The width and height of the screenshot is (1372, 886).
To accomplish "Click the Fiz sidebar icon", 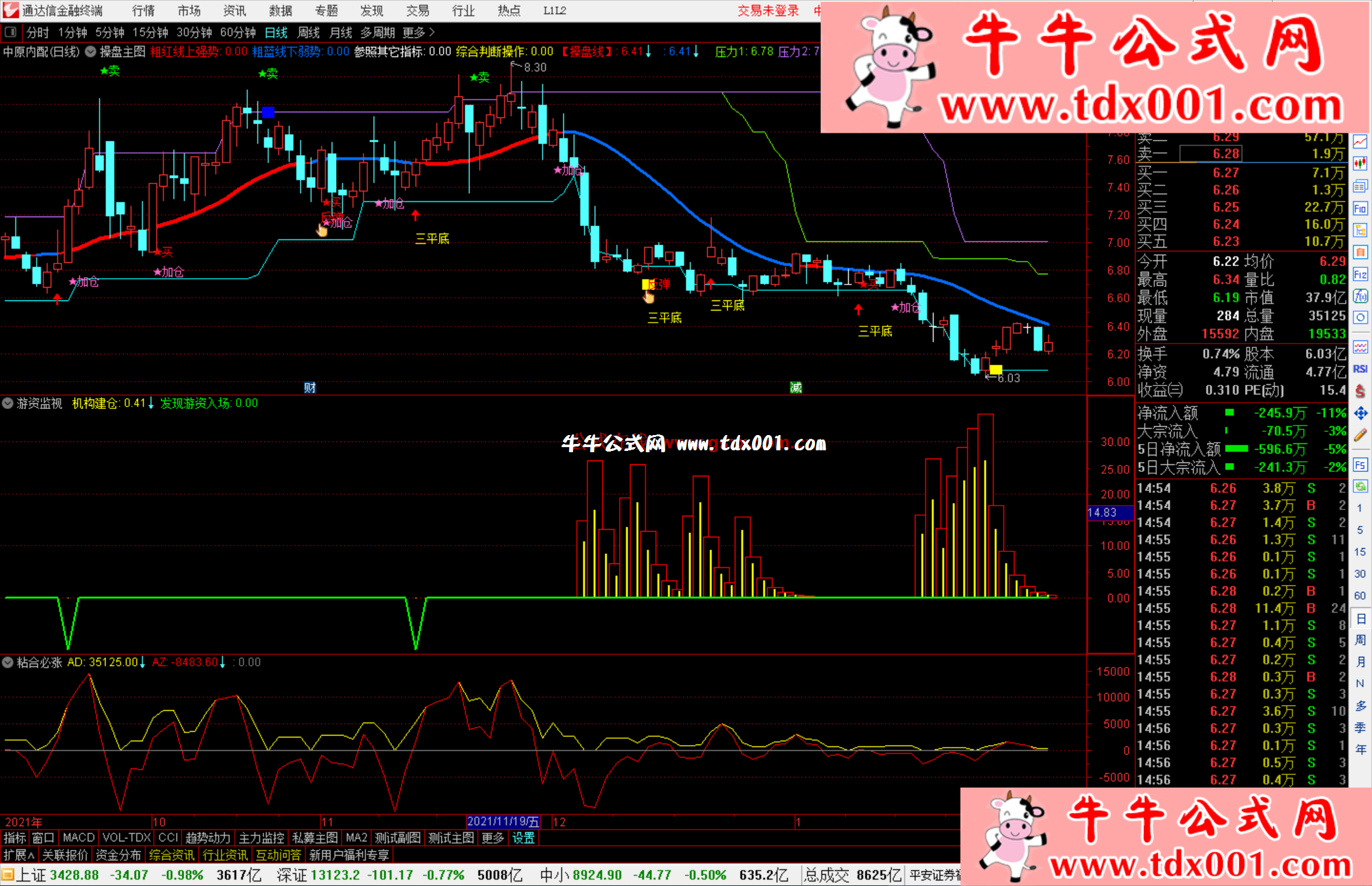I will click(x=1360, y=274).
